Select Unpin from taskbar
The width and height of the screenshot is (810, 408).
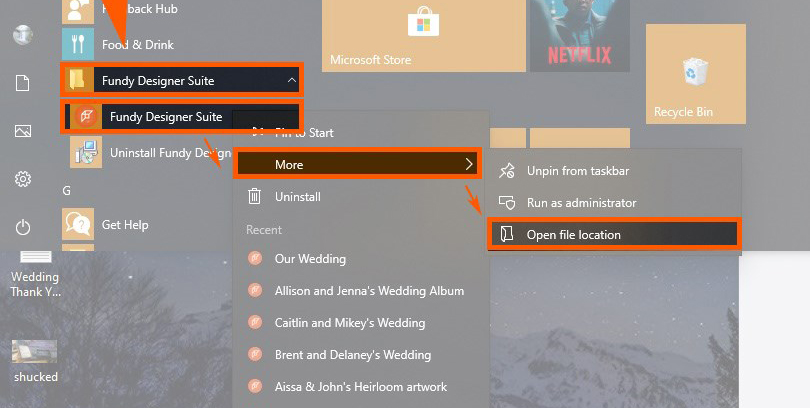pyautogui.click(x=614, y=170)
